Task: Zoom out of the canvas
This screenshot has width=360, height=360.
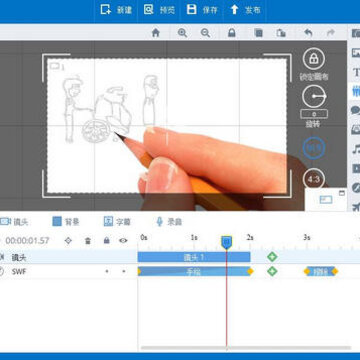Action: tap(205, 33)
